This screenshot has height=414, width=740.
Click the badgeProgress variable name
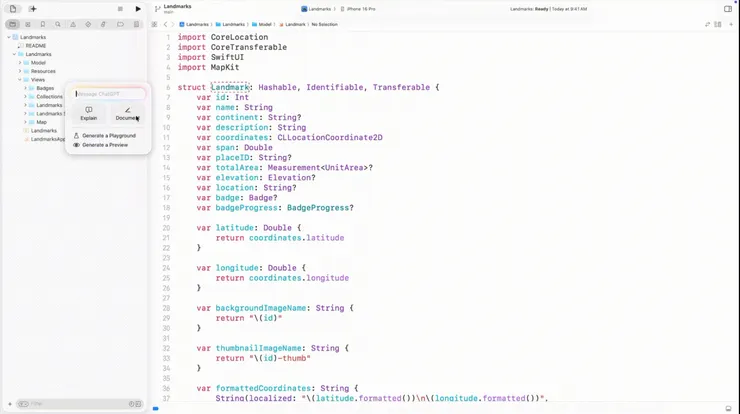click(x=246, y=208)
